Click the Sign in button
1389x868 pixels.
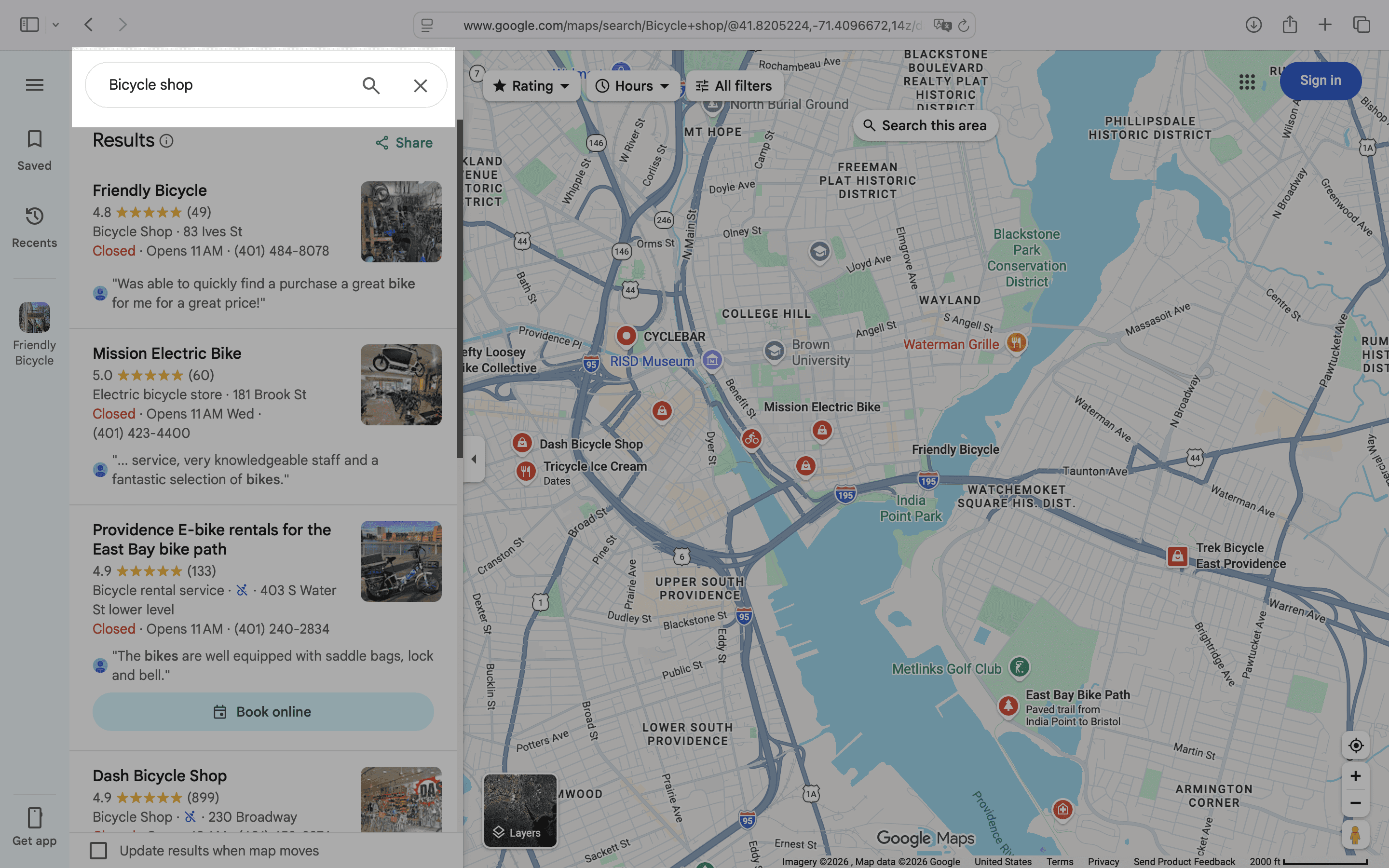click(1320, 81)
